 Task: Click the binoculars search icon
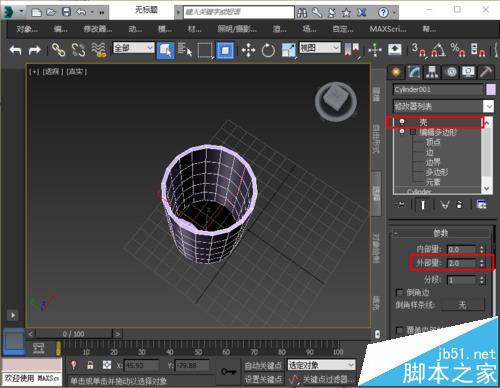[x=302, y=13]
